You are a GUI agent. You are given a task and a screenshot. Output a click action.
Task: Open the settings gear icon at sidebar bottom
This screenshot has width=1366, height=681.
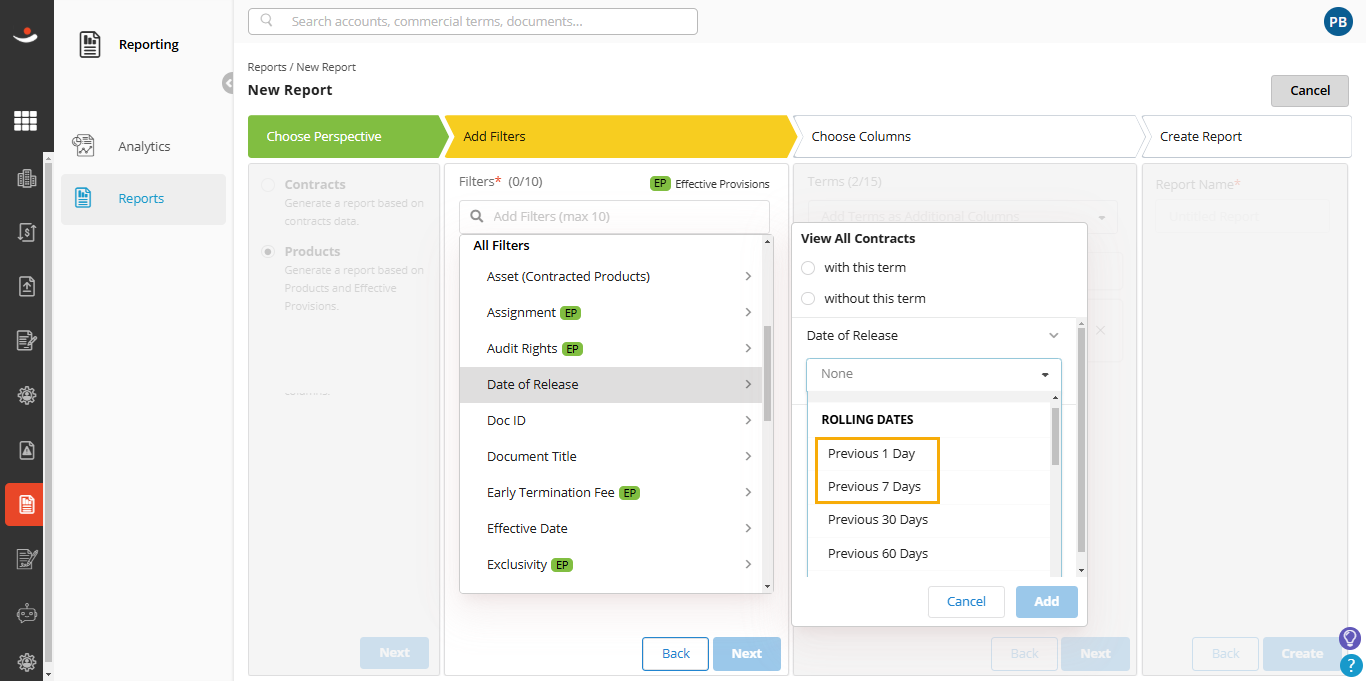tap(26, 661)
